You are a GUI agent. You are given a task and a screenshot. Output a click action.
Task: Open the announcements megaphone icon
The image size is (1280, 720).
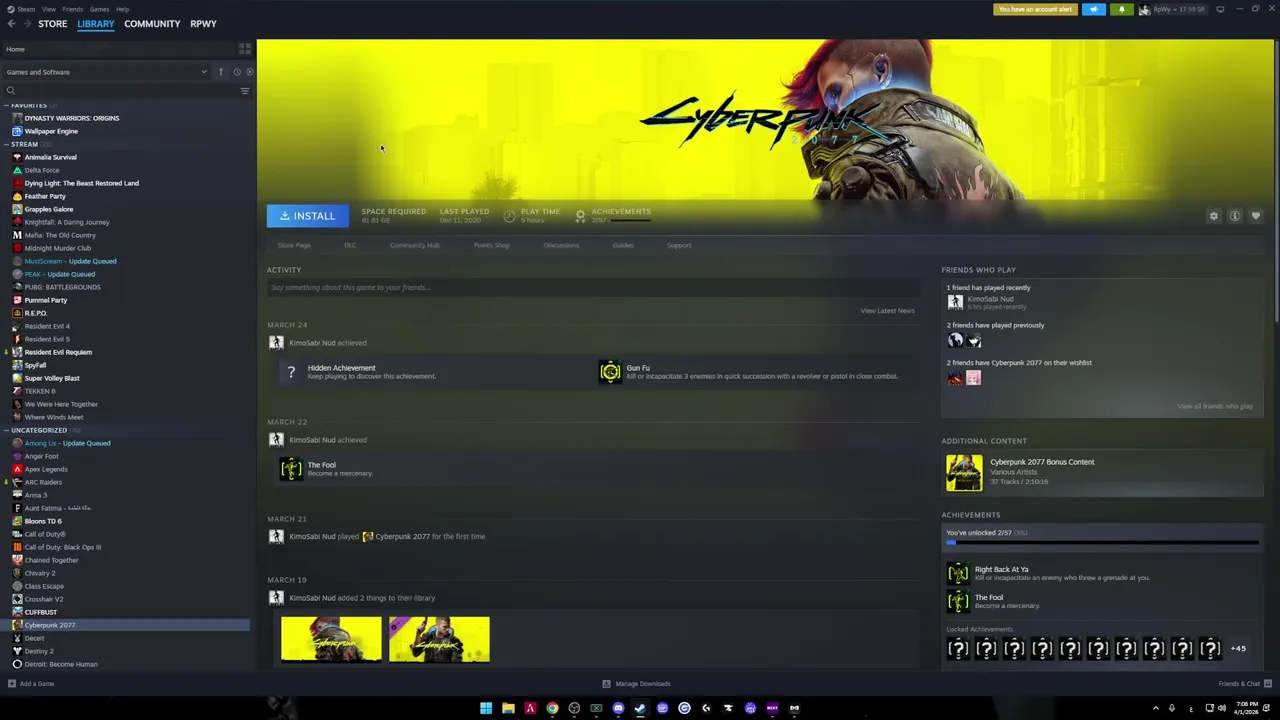coord(1093,9)
